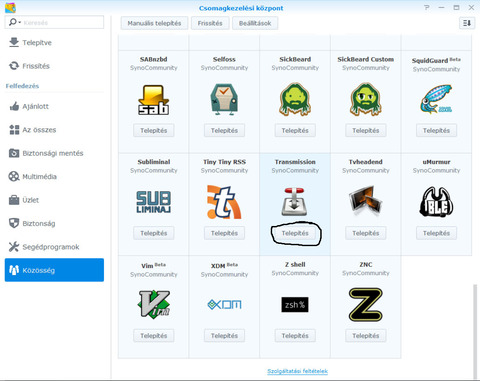The width and height of the screenshot is (480, 381).
Task: Install Z shell via Telepítés button
Action: [x=295, y=336]
